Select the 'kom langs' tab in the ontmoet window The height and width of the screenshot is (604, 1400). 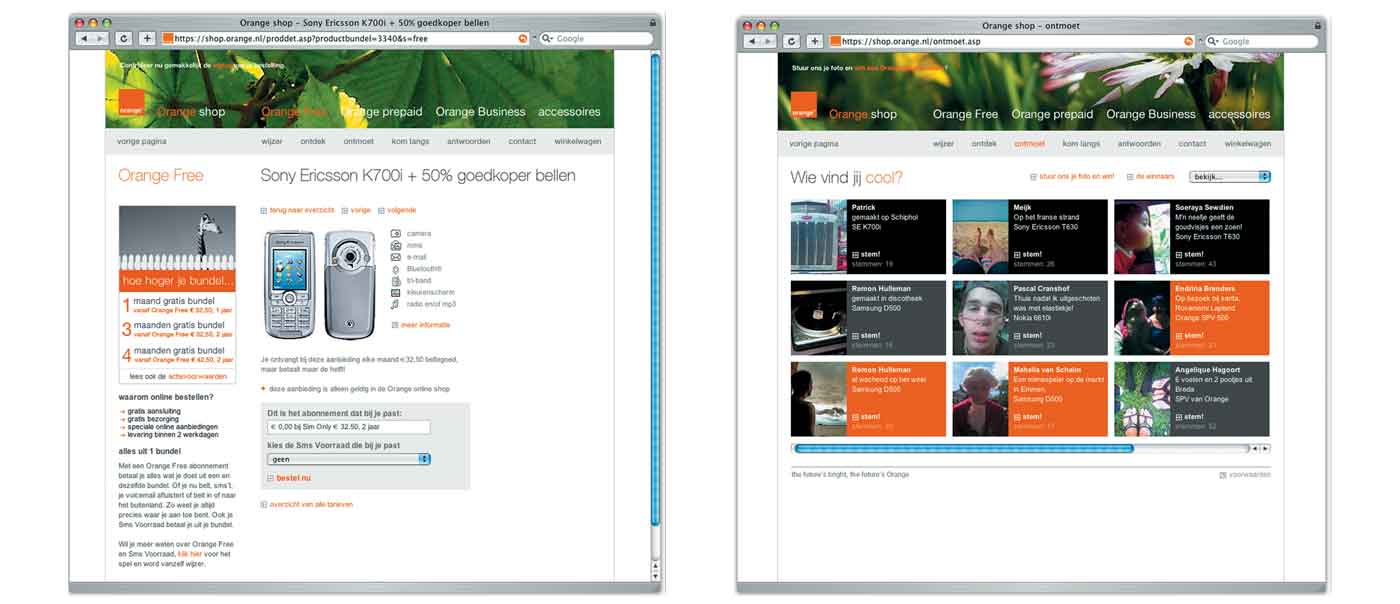(1081, 144)
